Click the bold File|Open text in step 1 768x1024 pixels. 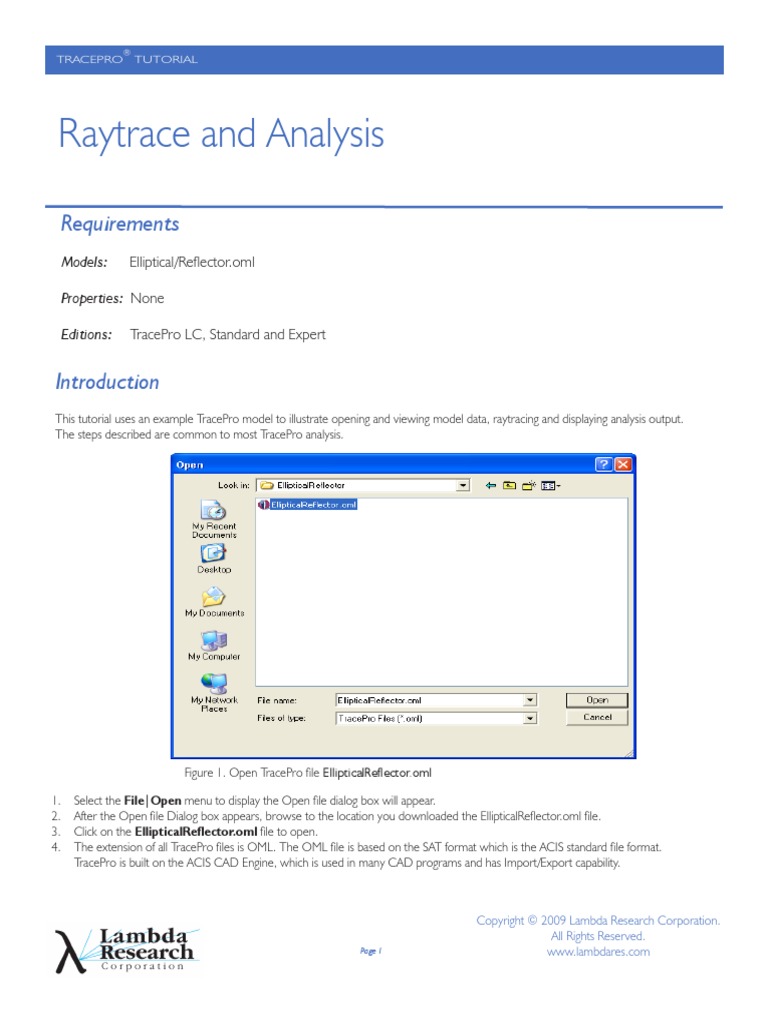pos(153,801)
